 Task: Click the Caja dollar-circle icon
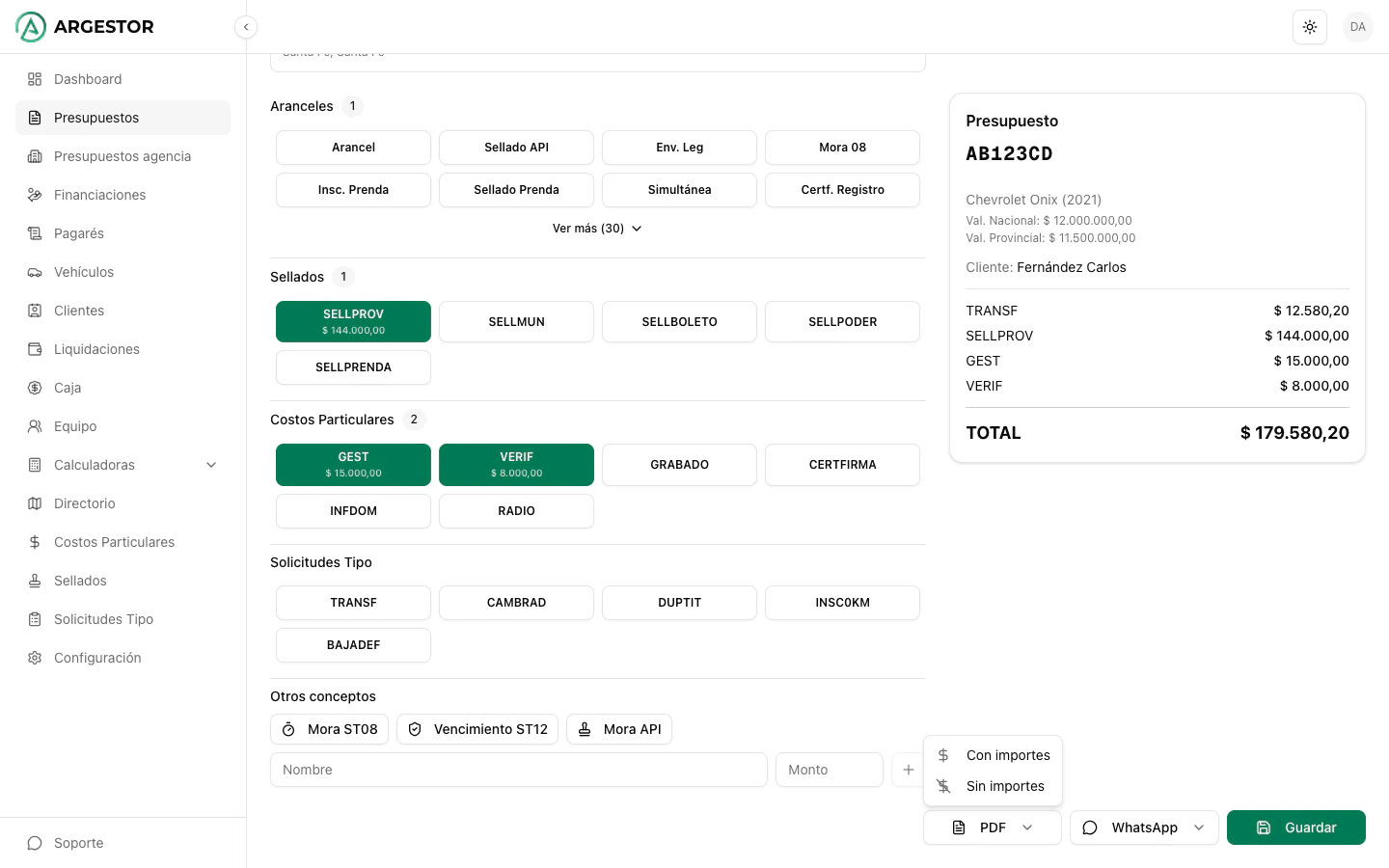[35, 388]
